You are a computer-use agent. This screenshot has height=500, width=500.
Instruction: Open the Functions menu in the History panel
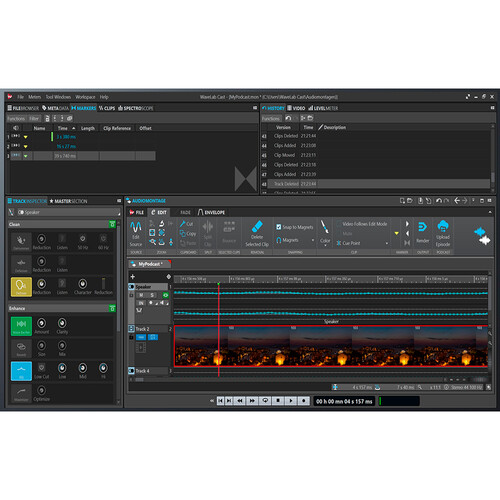271,118
